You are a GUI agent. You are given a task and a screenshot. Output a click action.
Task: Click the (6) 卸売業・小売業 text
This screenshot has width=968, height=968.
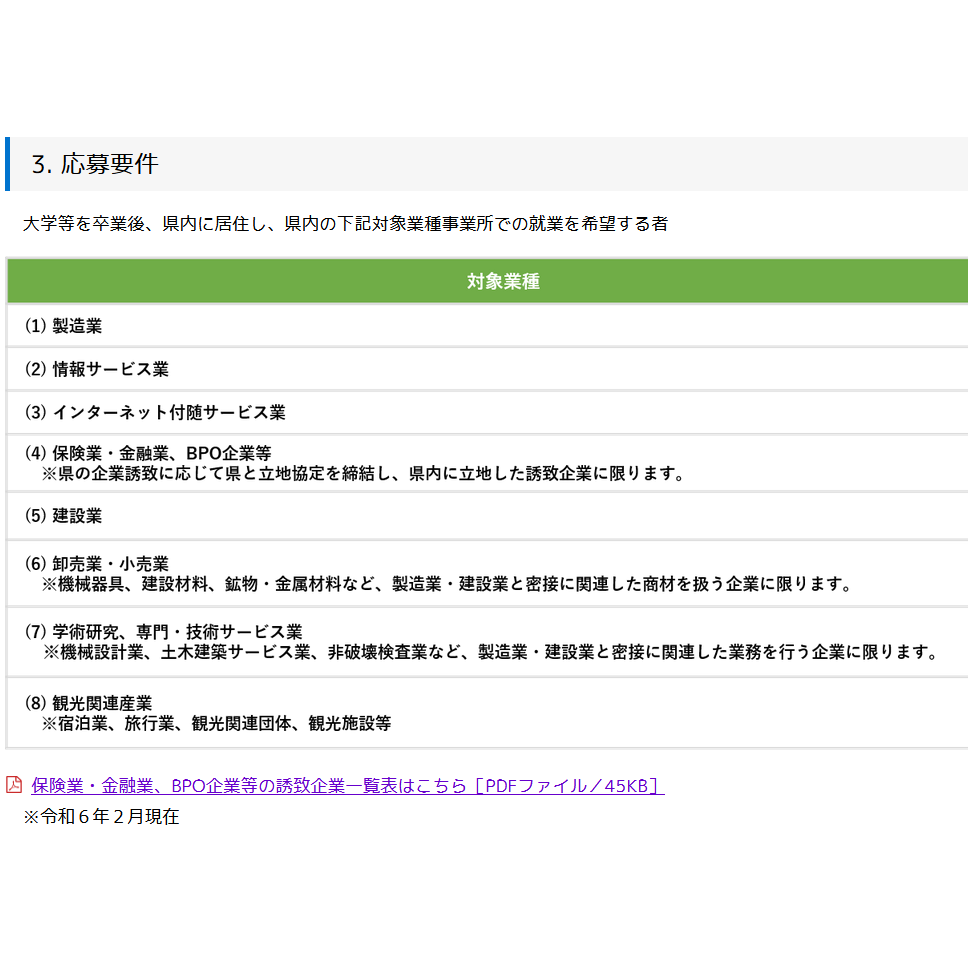point(97,564)
